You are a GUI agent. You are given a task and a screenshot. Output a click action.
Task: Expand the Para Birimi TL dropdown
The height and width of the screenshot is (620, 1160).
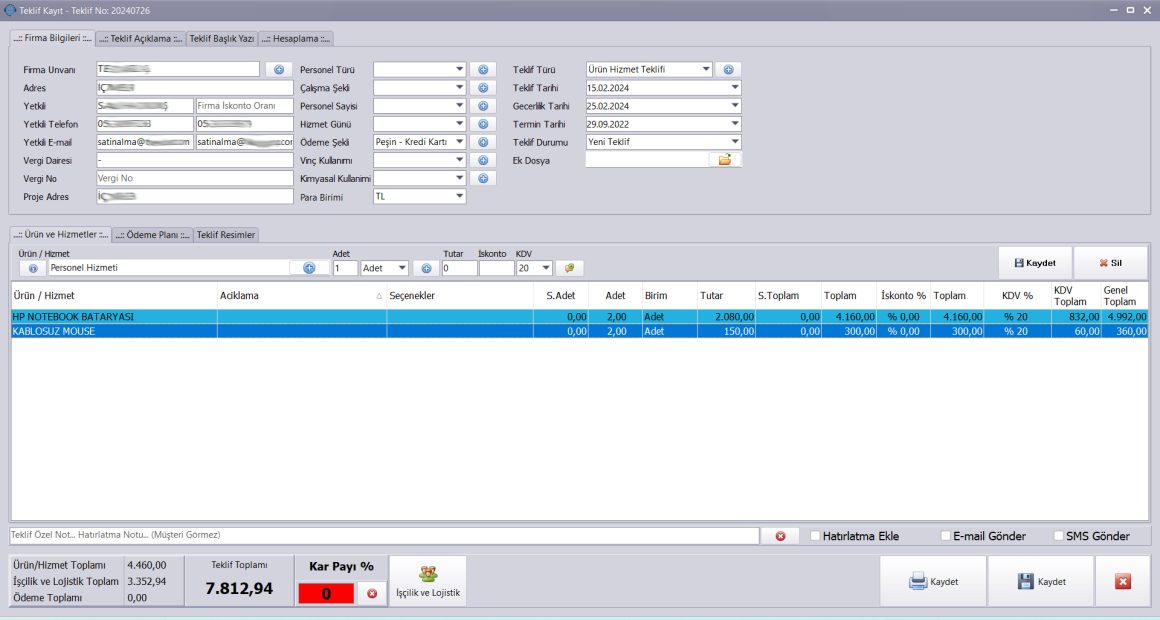(x=460, y=196)
